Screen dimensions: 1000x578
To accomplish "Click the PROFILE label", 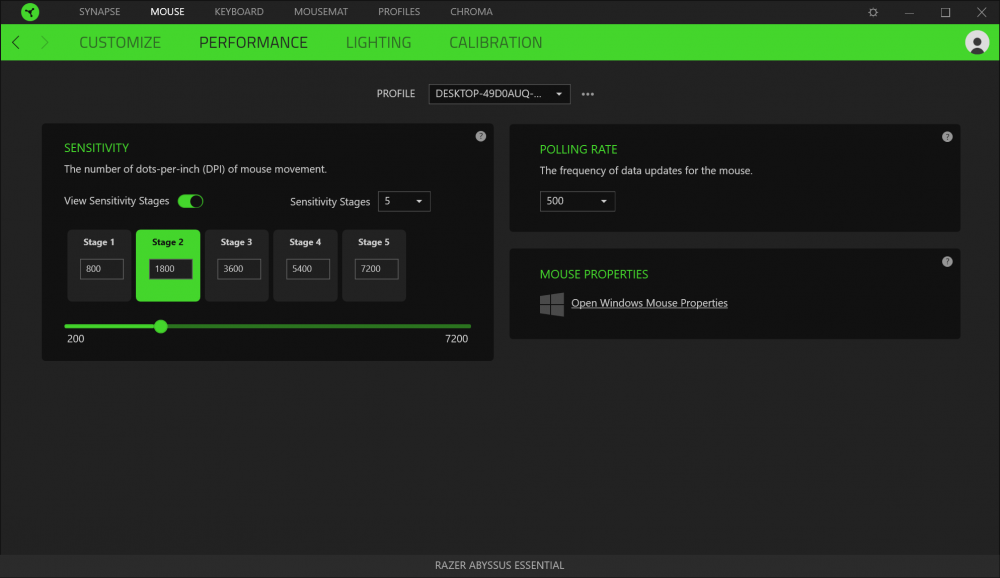I will 395,94.
